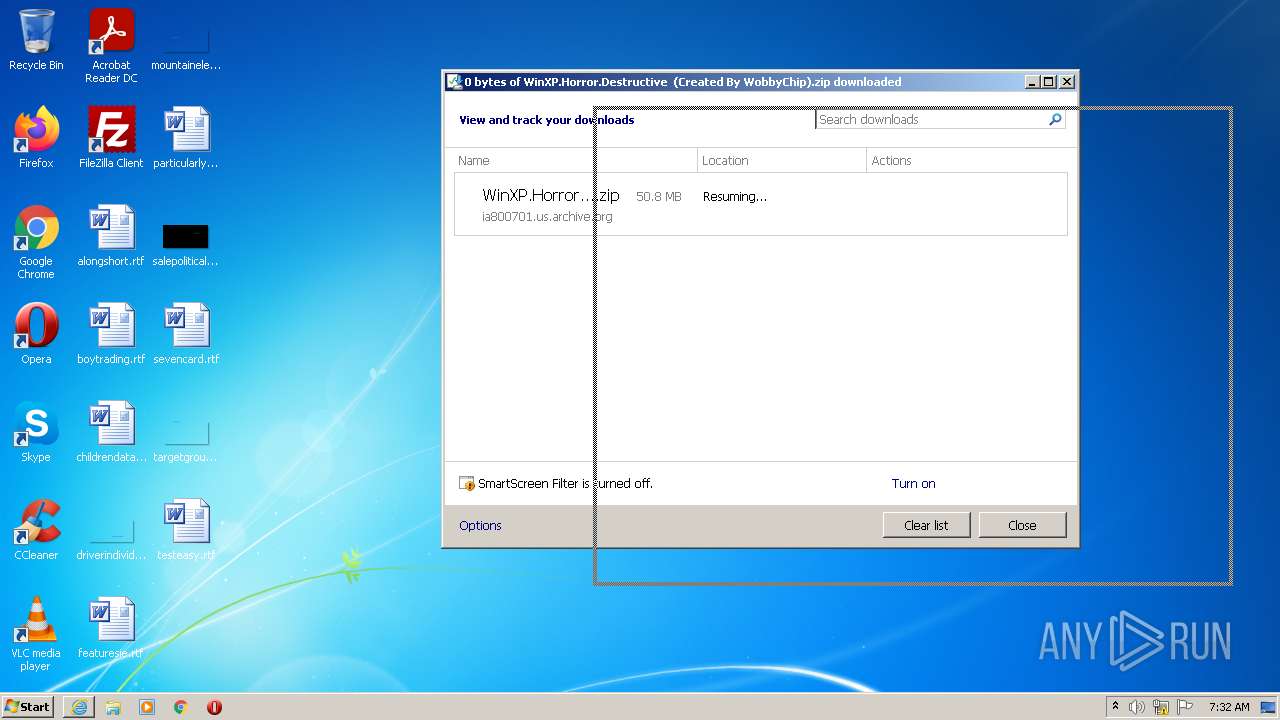Select childrendata rtf file icon

111,432
